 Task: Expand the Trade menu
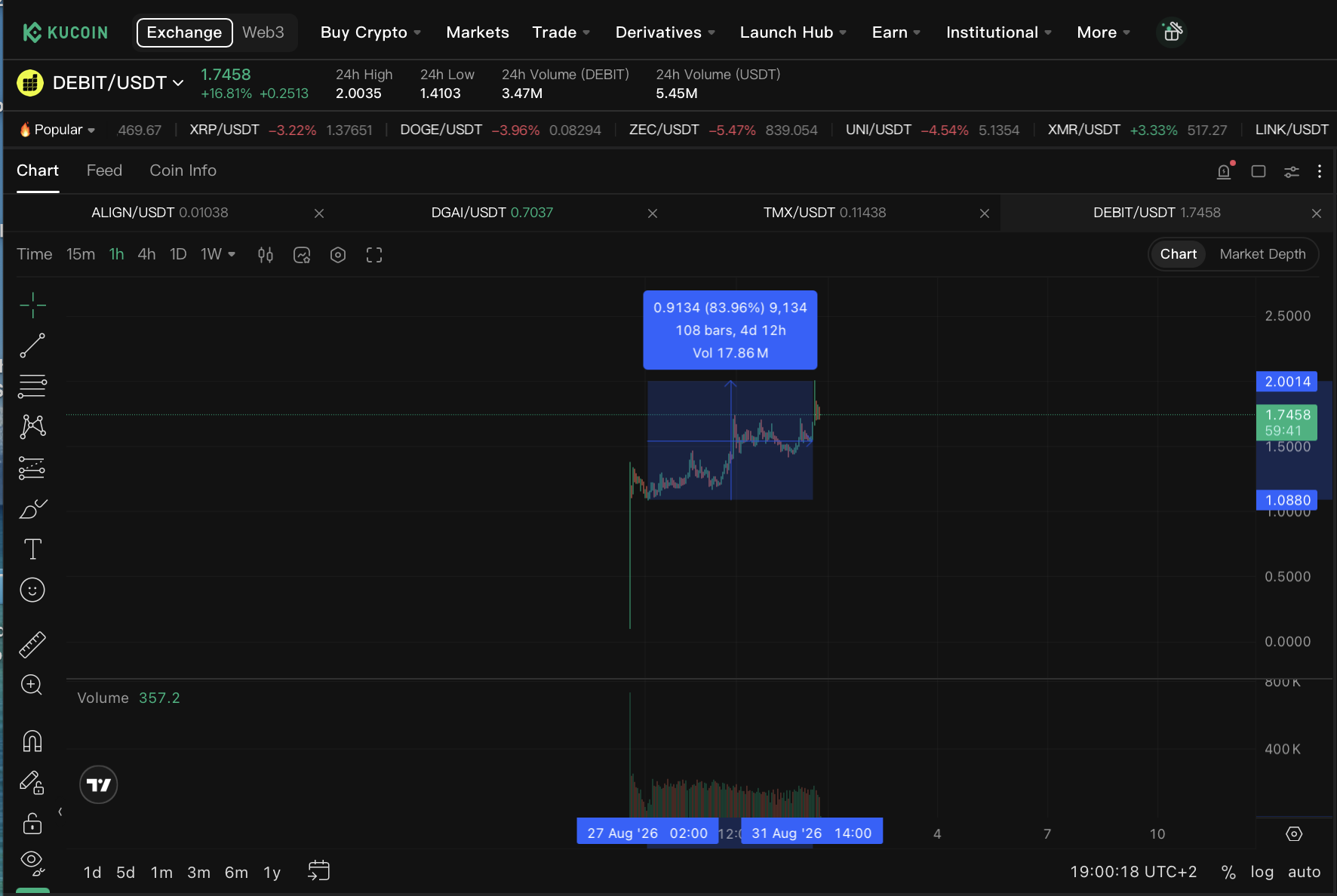coord(561,32)
